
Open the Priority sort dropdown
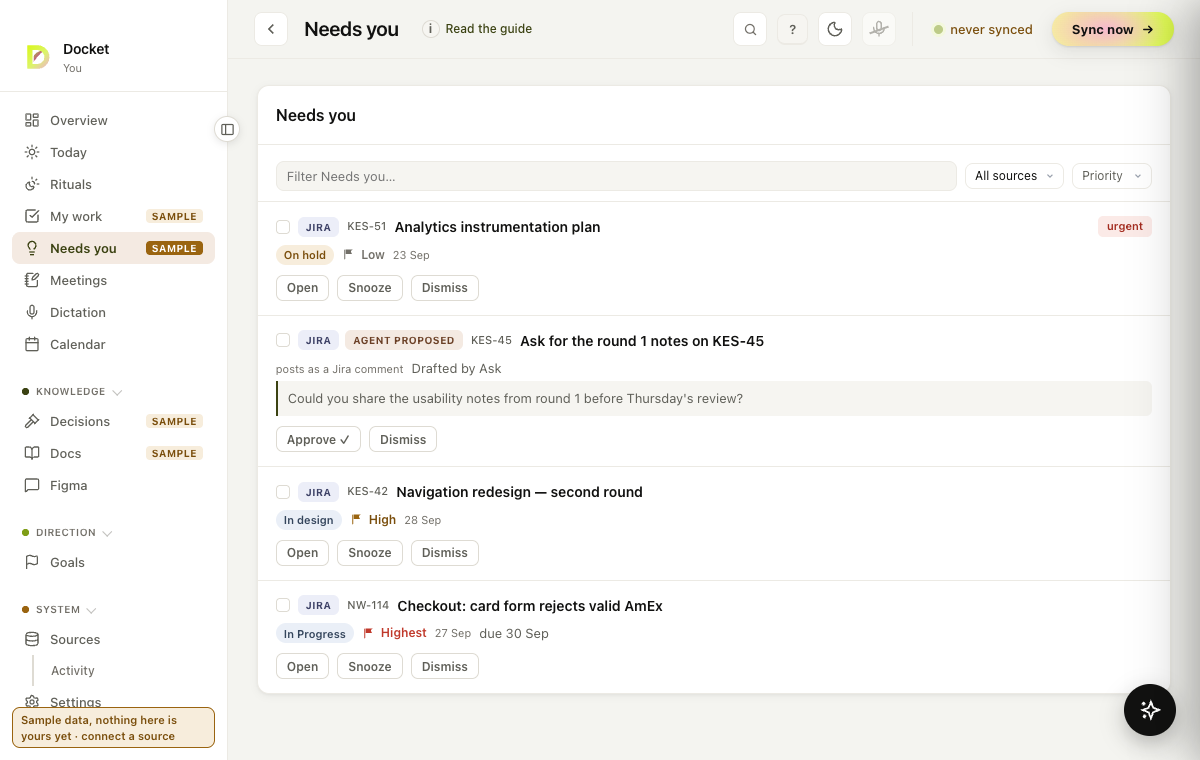[1112, 176]
